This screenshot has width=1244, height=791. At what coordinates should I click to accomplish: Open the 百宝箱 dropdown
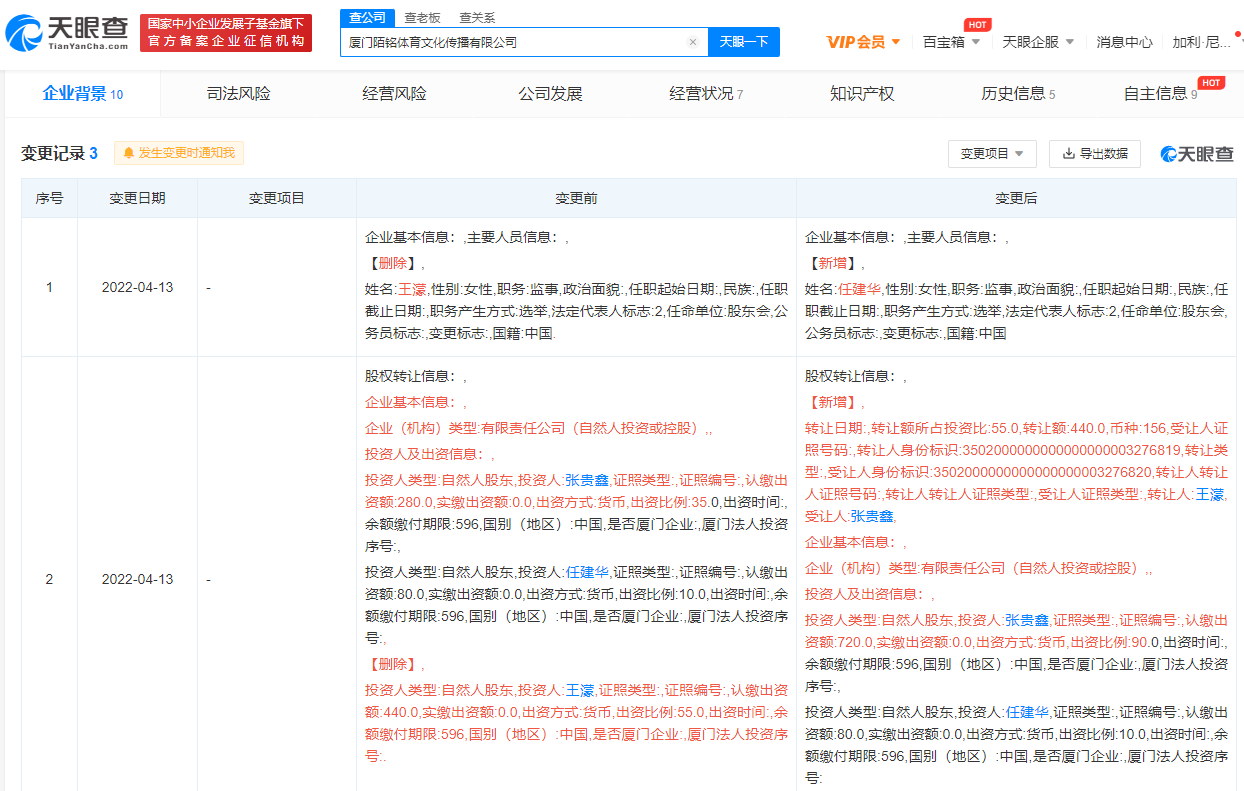(975, 42)
